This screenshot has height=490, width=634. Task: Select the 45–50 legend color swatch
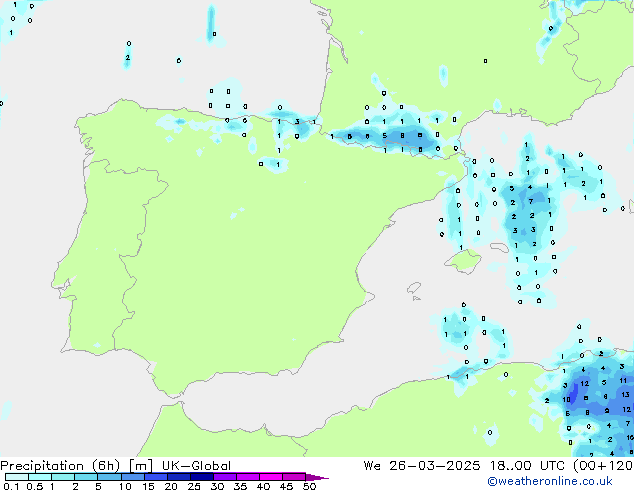294,477
